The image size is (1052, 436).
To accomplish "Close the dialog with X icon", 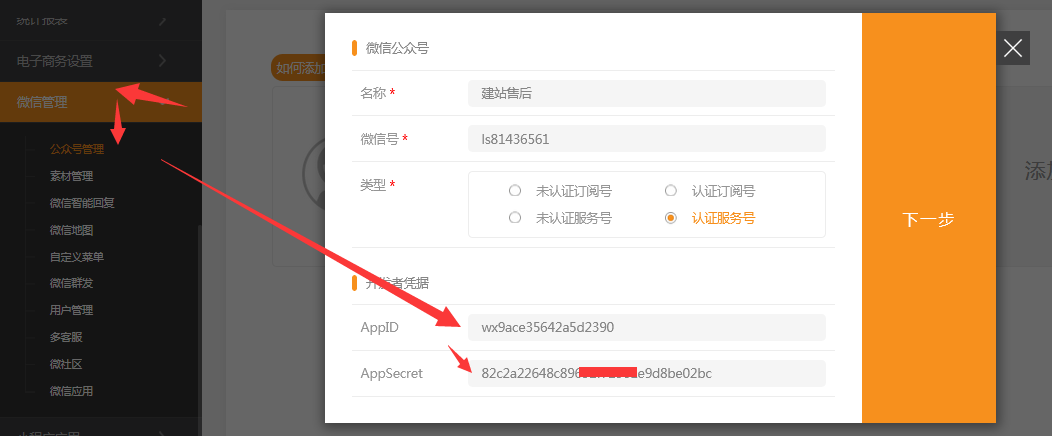I will point(1013,48).
